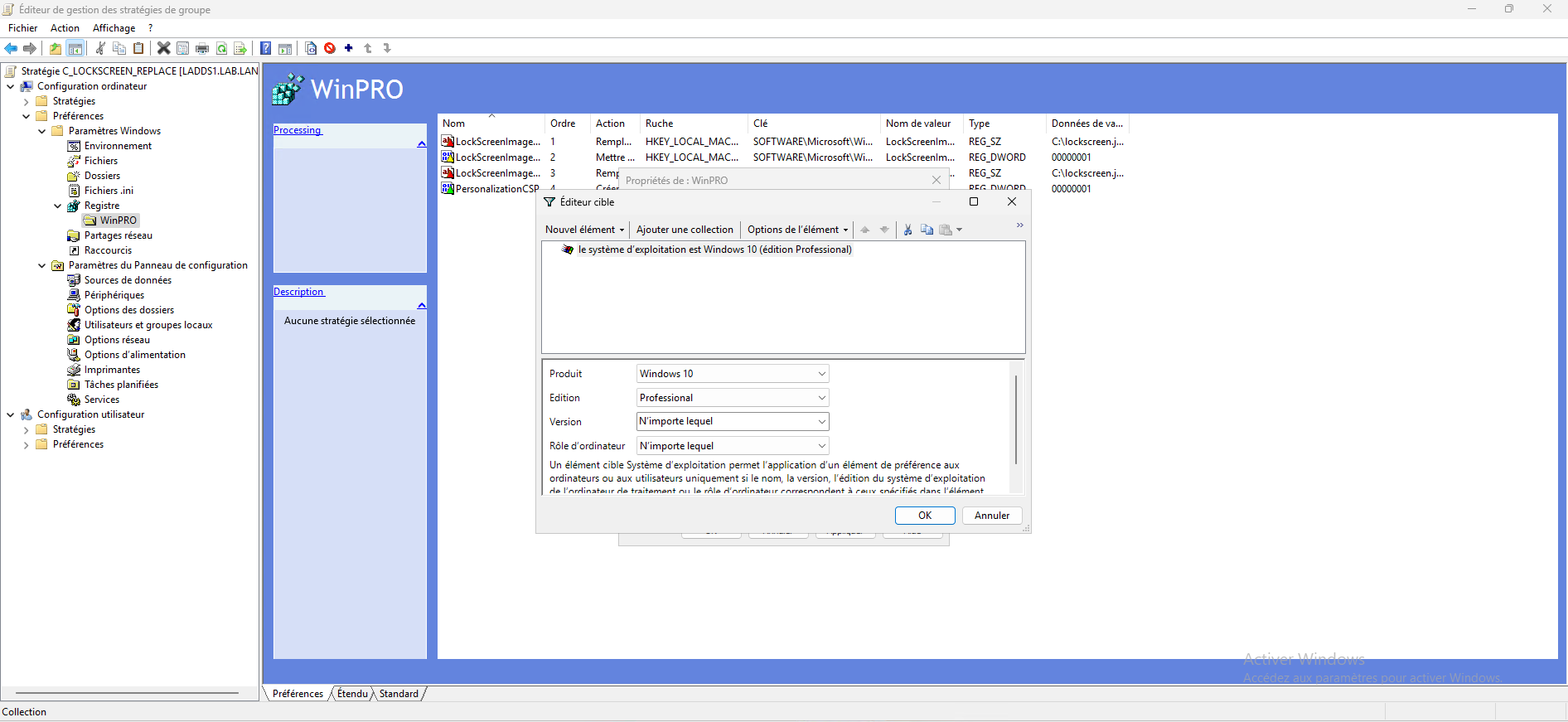This screenshot has height=722, width=1568.
Task: Click OK in the Éditeur cible dialog
Action: click(x=925, y=516)
